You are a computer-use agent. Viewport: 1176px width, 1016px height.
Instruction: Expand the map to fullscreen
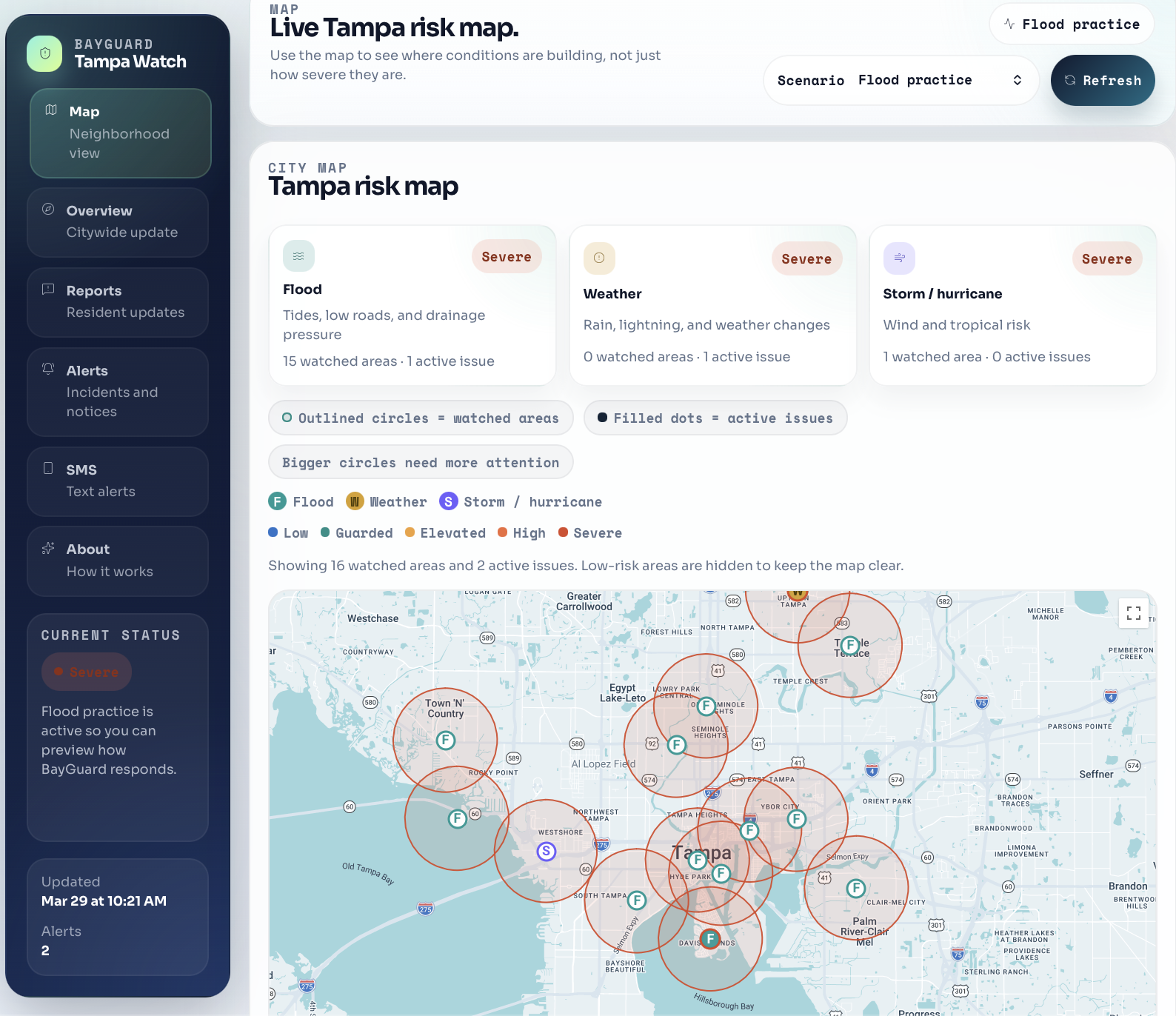click(1133, 613)
